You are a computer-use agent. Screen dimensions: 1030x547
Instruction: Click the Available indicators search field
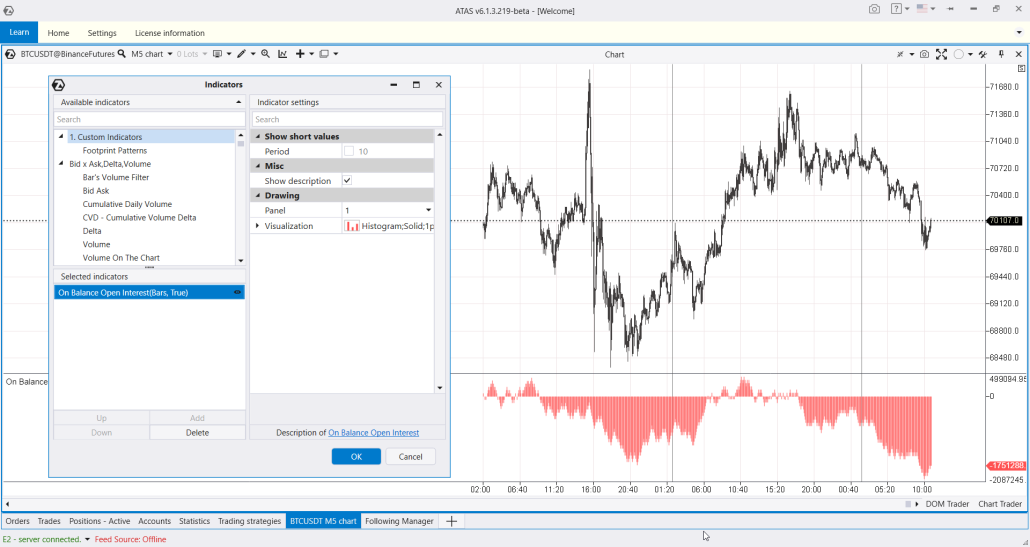pos(150,120)
